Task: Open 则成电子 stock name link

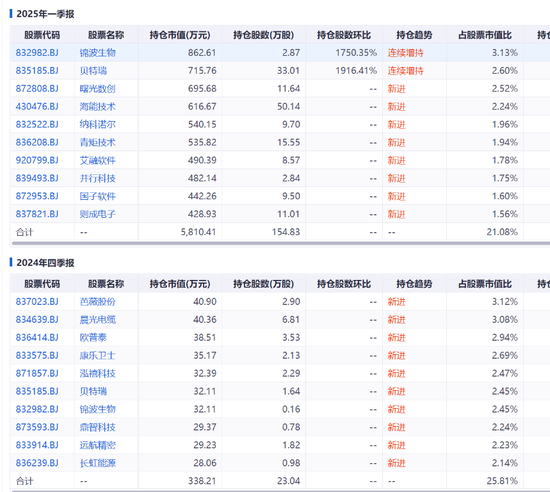Action: point(98,214)
